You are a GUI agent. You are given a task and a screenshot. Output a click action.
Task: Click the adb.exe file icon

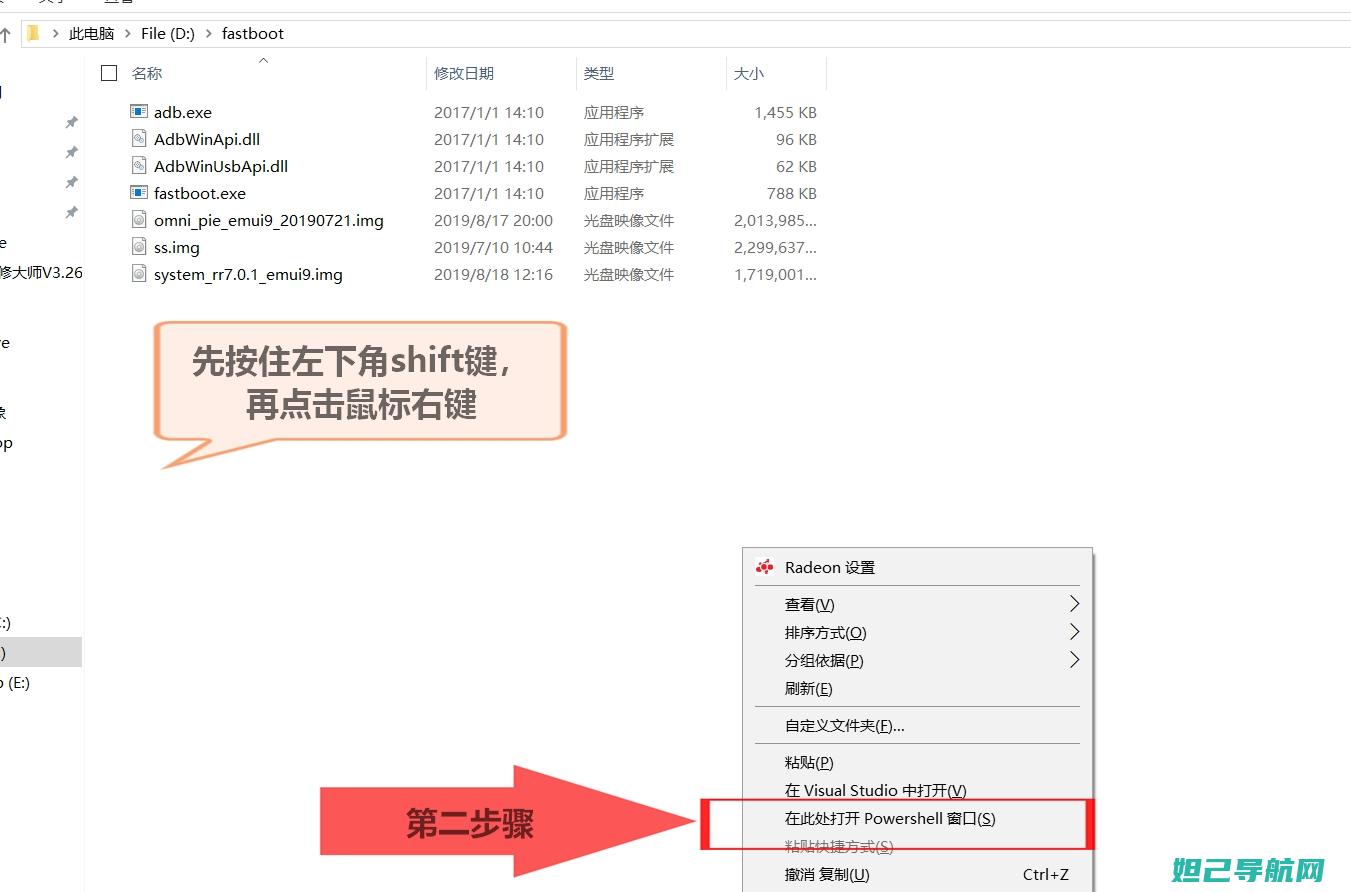[139, 112]
